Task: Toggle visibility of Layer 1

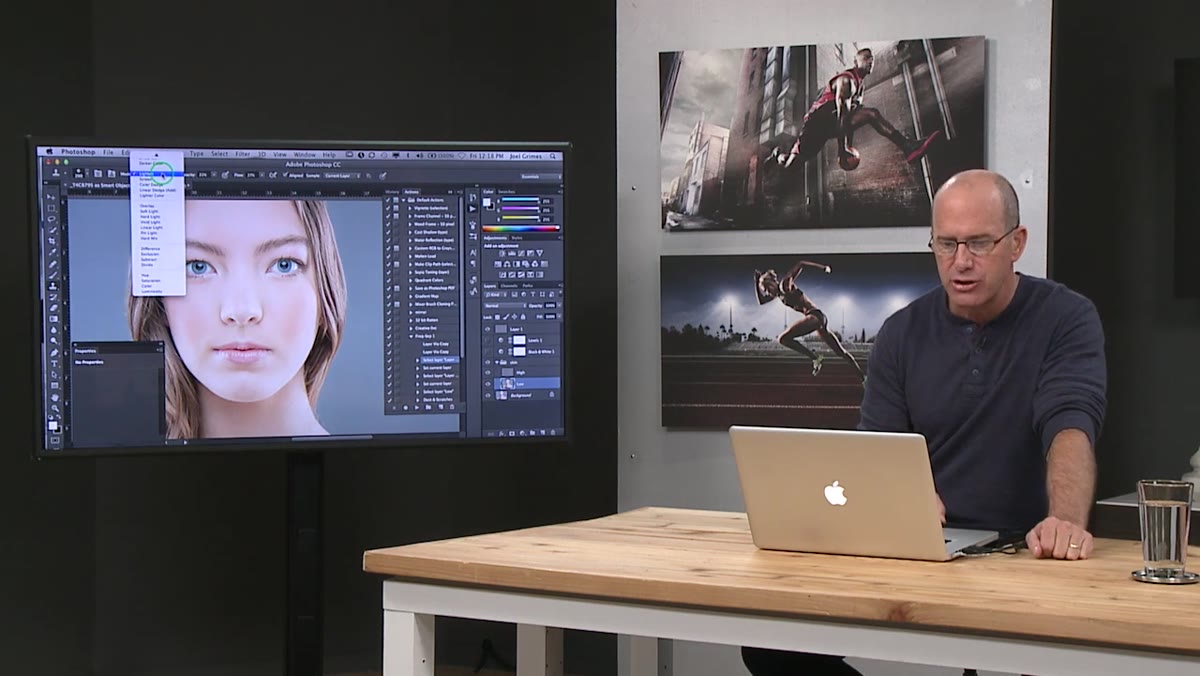Action: [488, 329]
